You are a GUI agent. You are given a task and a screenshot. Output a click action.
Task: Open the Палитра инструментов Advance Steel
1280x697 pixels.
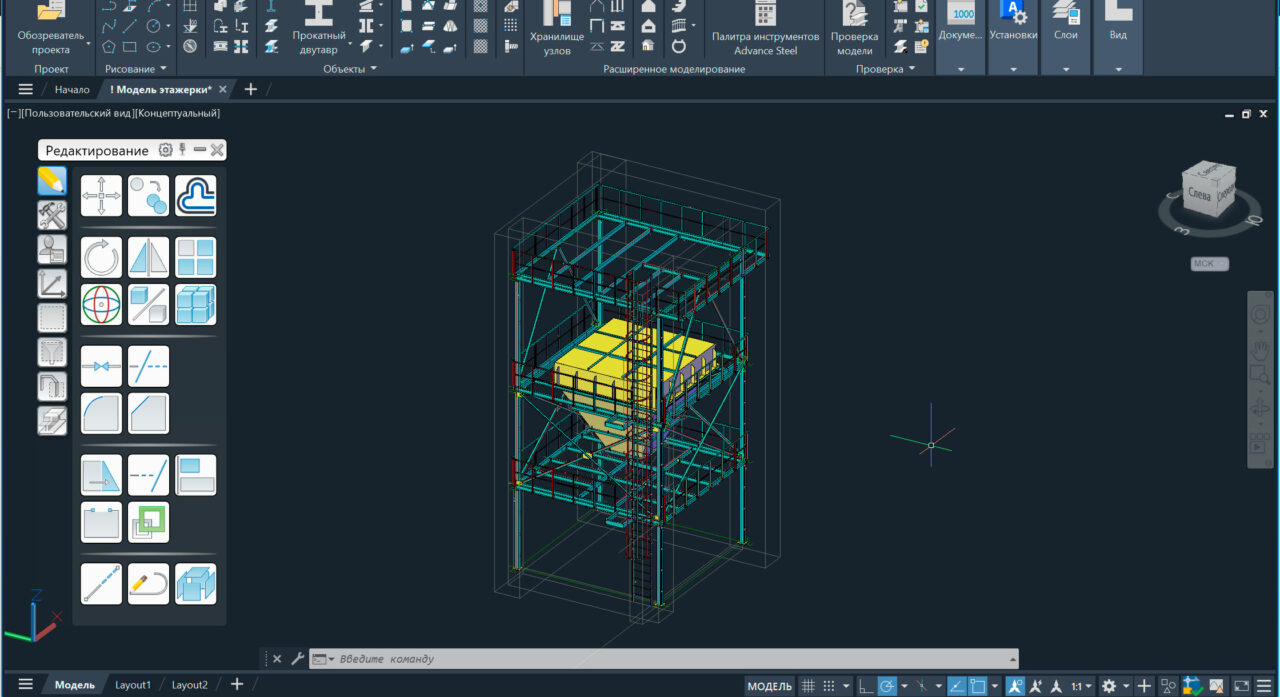coord(764,30)
